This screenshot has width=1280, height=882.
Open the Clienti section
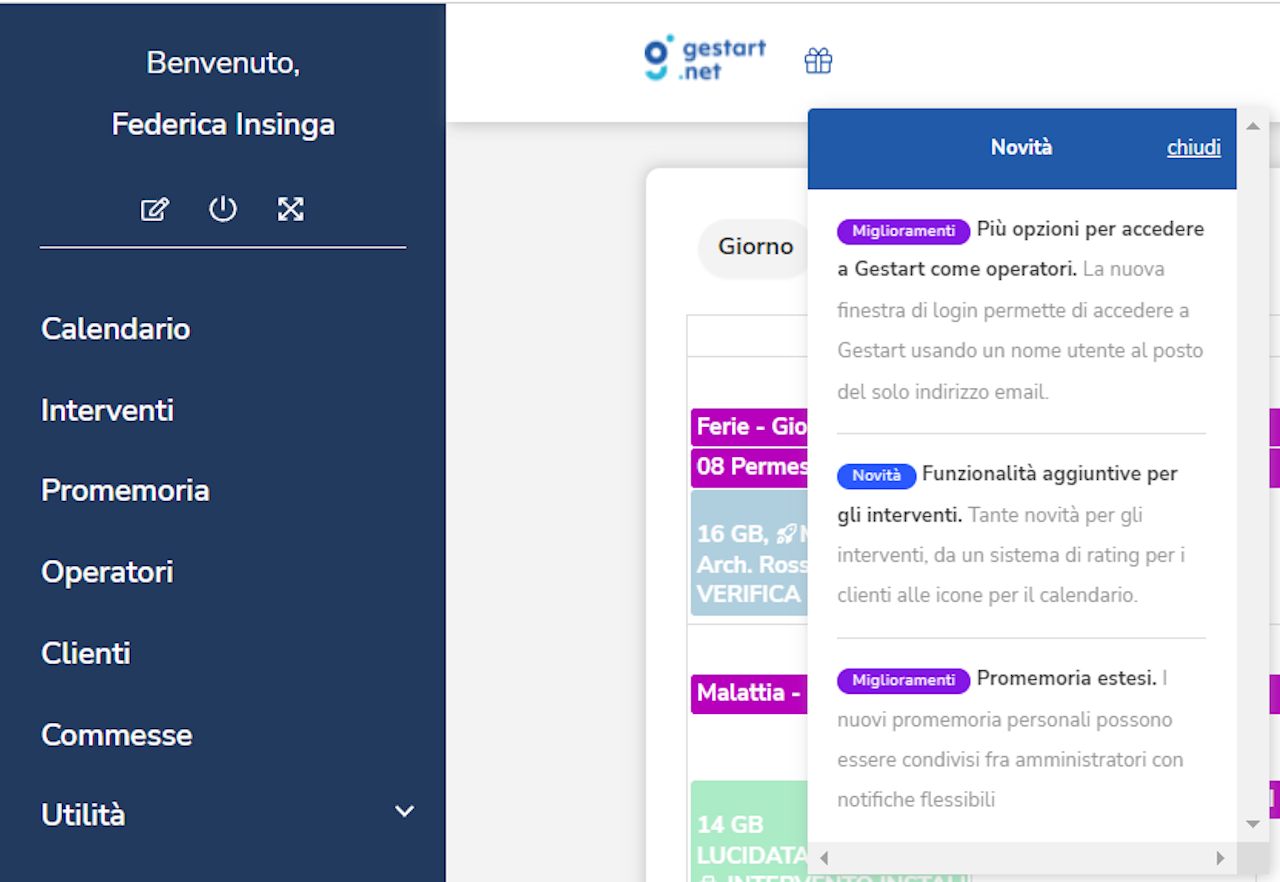point(86,653)
